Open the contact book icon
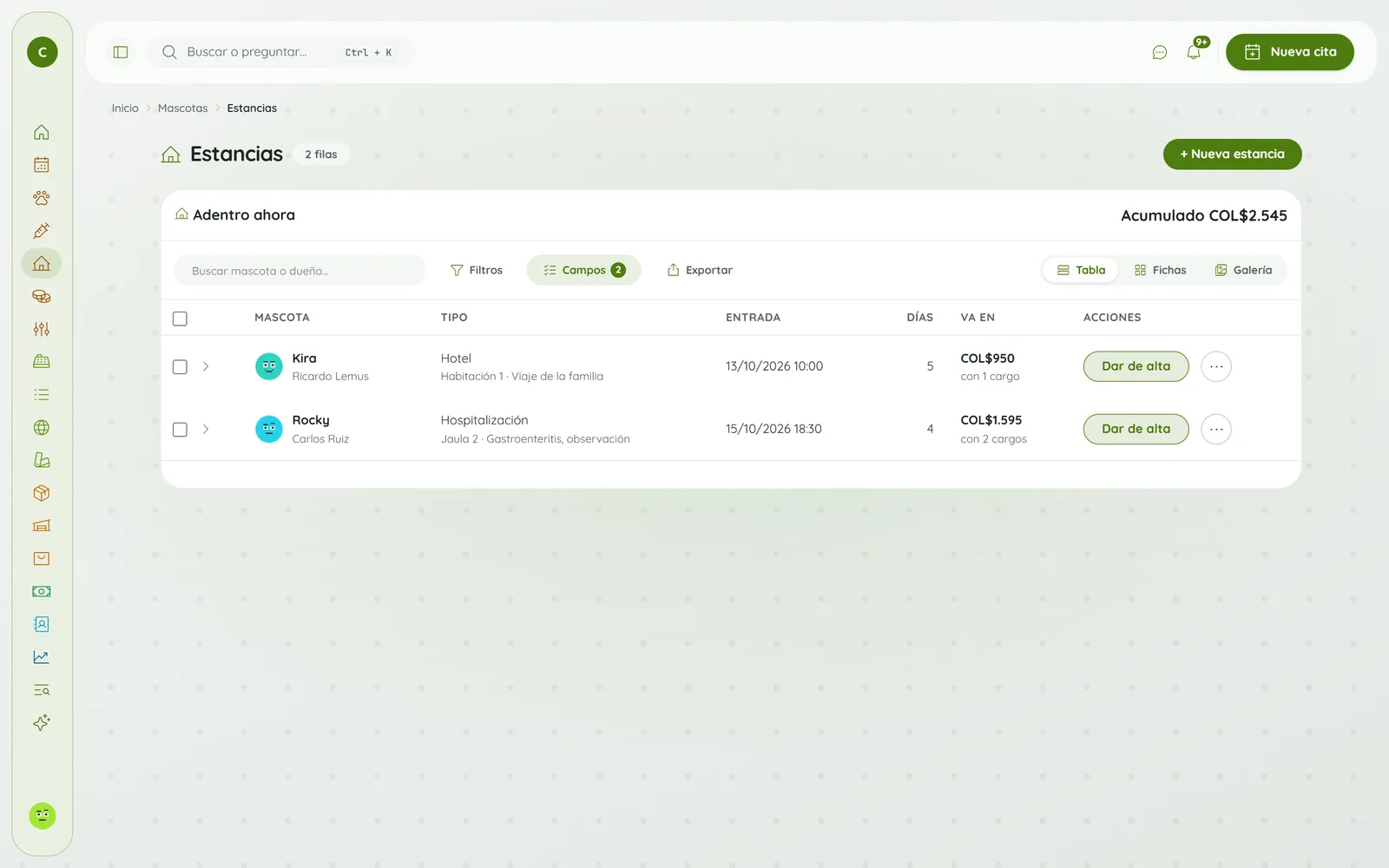The width and height of the screenshot is (1389, 868). tap(42, 624)
